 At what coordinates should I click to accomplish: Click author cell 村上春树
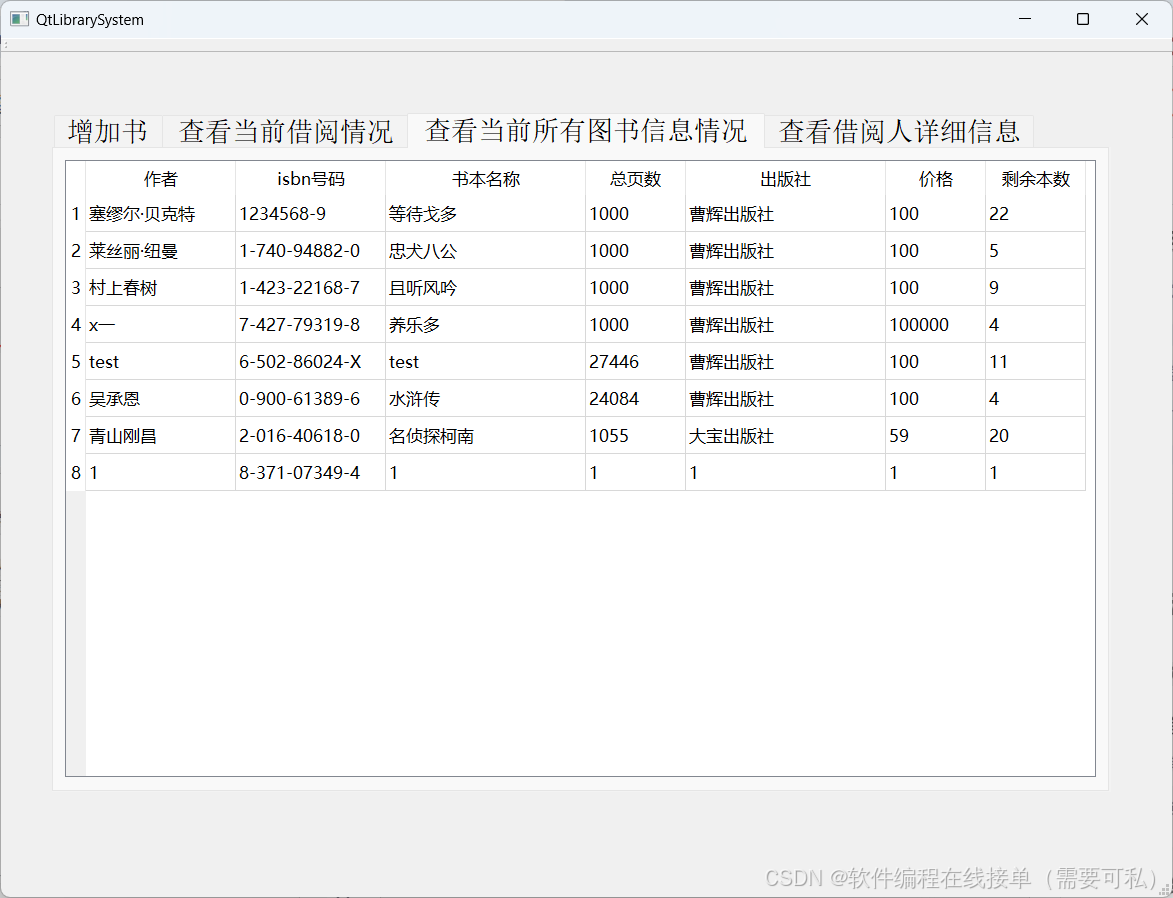[x=161, y=287]
